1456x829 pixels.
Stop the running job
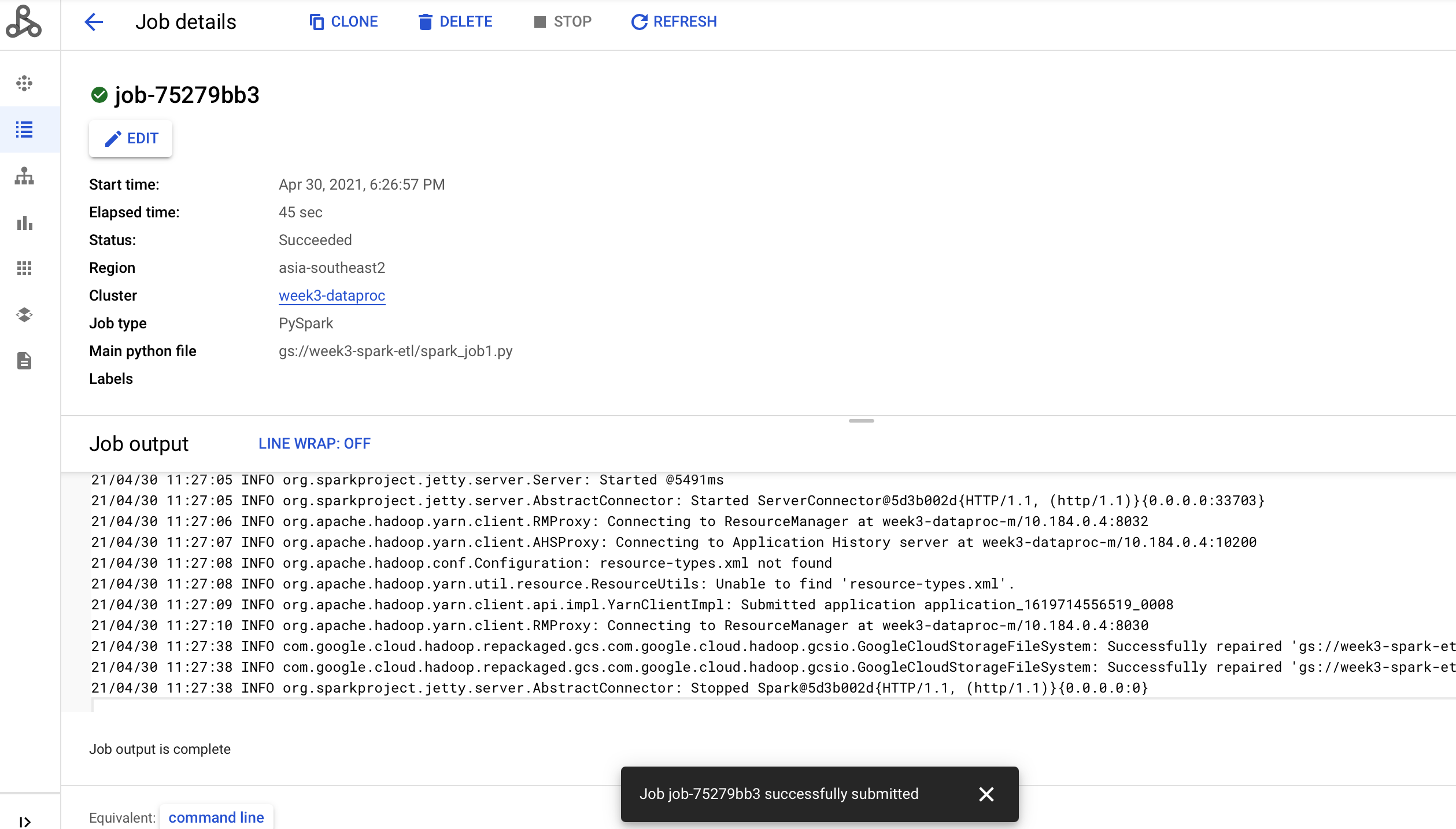(x=562, y=22)
